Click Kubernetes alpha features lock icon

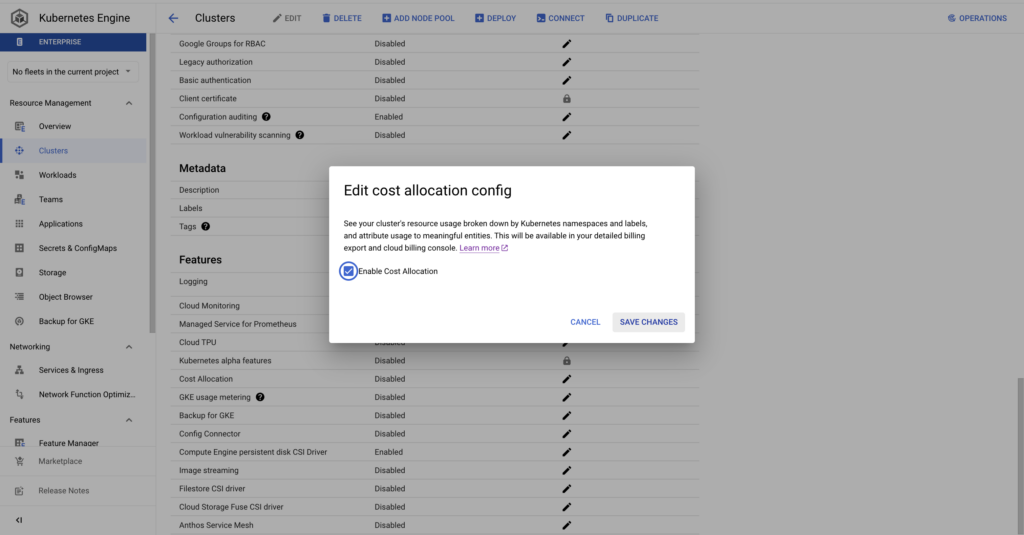[566, 361]
